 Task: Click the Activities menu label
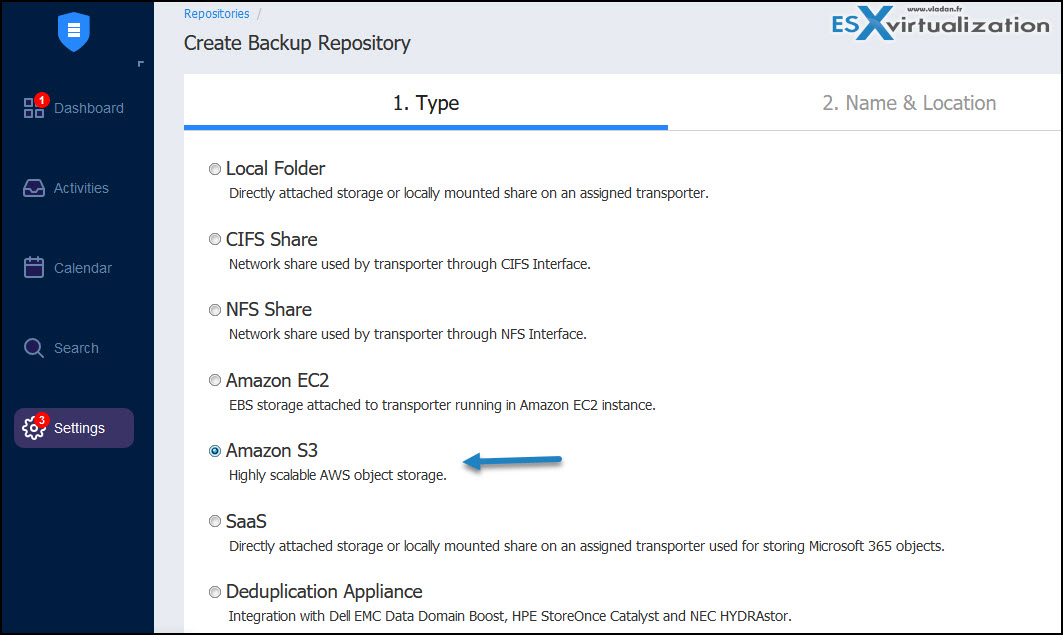pos(81,188)
